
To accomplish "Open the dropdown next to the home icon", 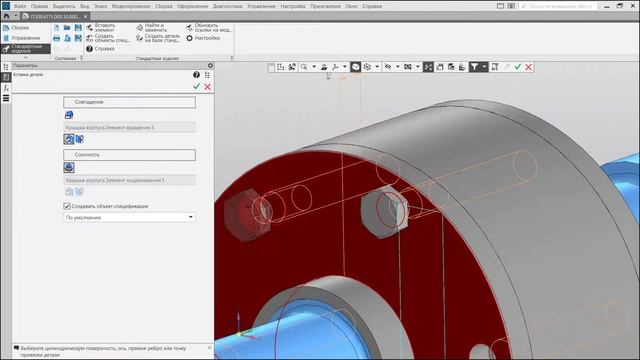I will click(16, 16).
